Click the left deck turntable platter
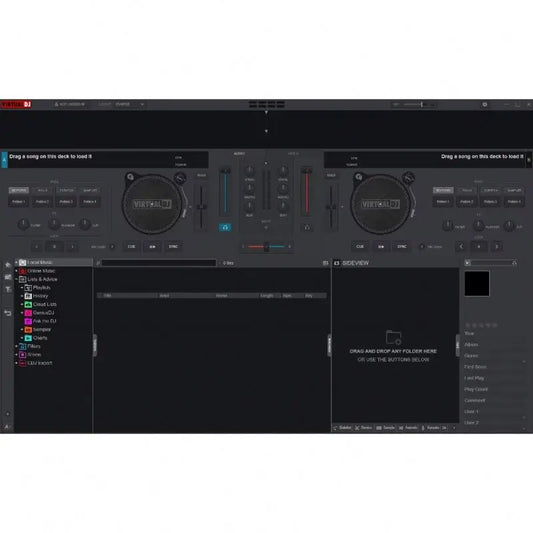Viewport: 533px width, 533px height. pos(152,204)
